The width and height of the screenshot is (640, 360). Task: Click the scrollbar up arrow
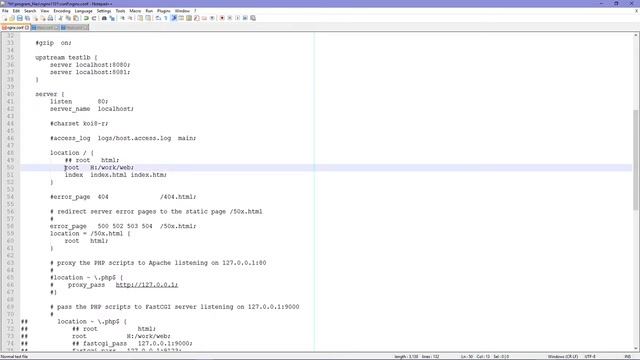[636, 36]
